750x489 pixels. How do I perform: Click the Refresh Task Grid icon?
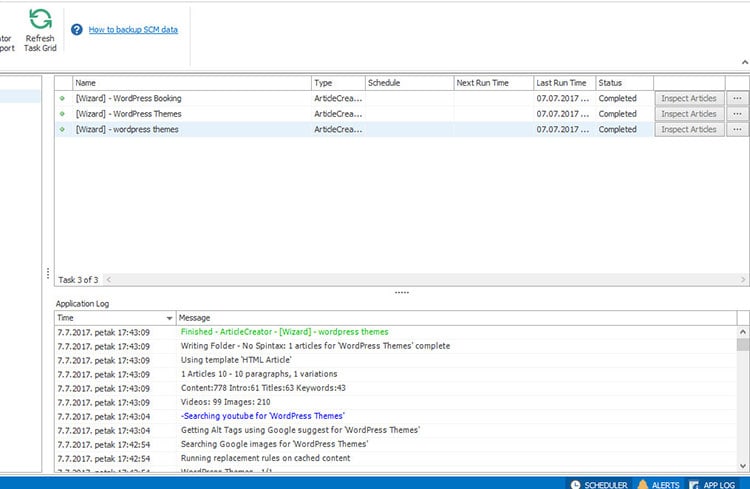(40, 18)
